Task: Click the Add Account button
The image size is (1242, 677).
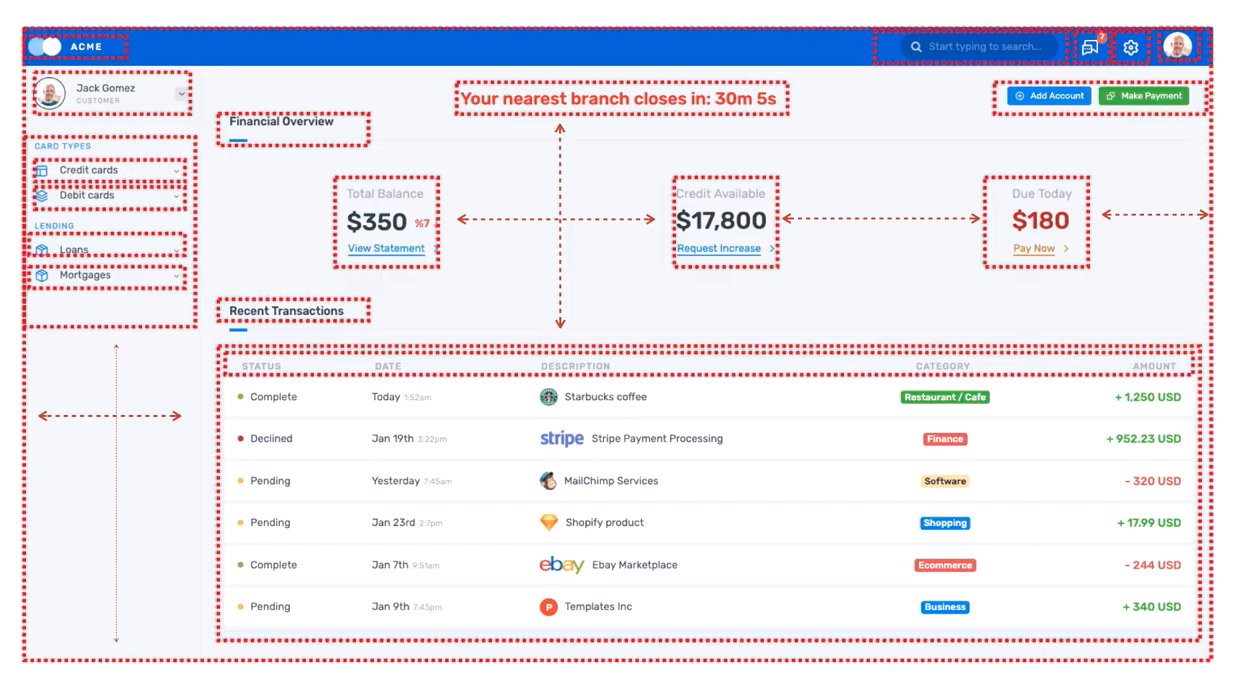Action: [1049, 96]
